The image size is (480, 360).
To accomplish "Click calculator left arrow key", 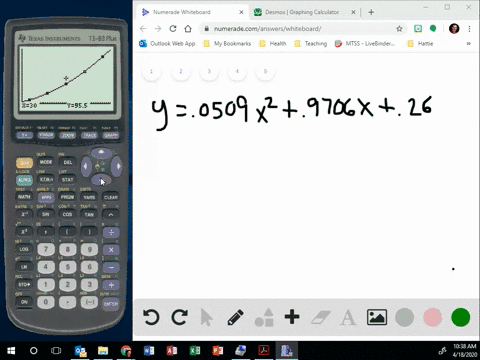I will 86,166.
